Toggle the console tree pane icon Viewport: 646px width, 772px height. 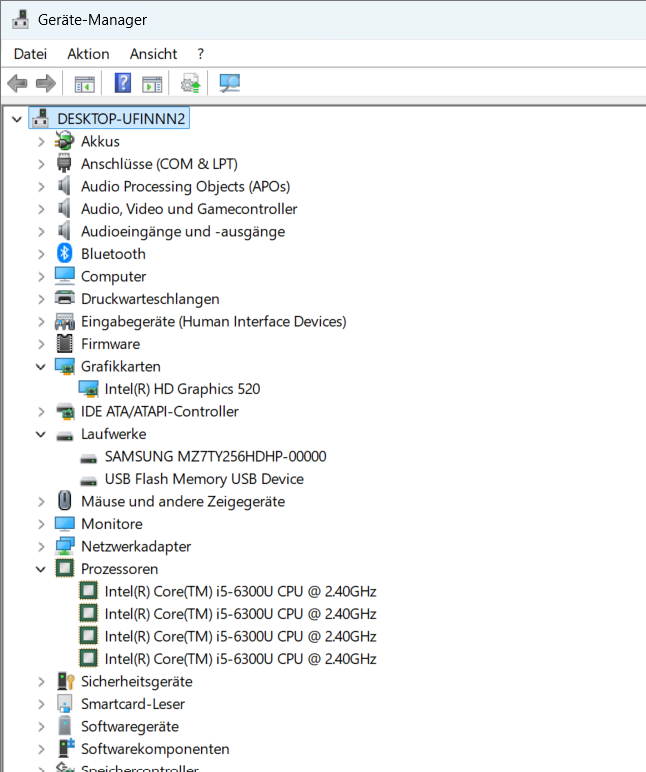click(84, 84)
